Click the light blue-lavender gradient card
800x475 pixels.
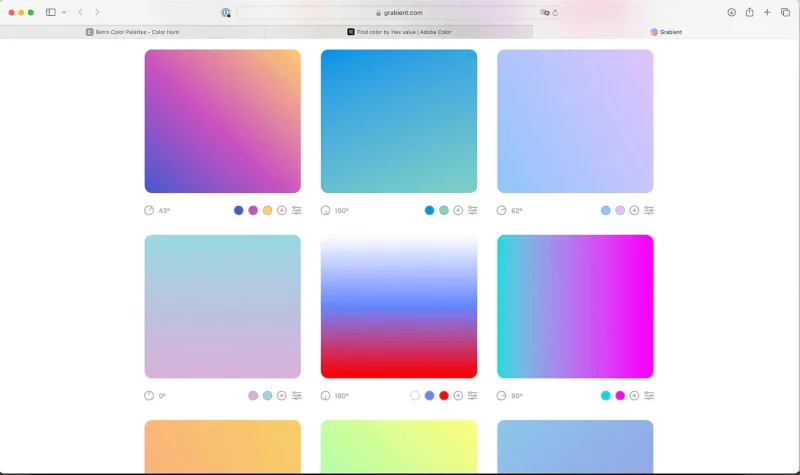click(575, 121)
